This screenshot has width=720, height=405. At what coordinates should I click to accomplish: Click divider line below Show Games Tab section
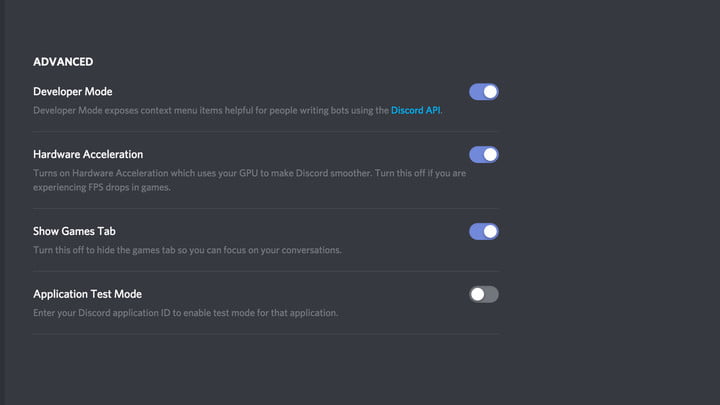click(x=265, y=271)
